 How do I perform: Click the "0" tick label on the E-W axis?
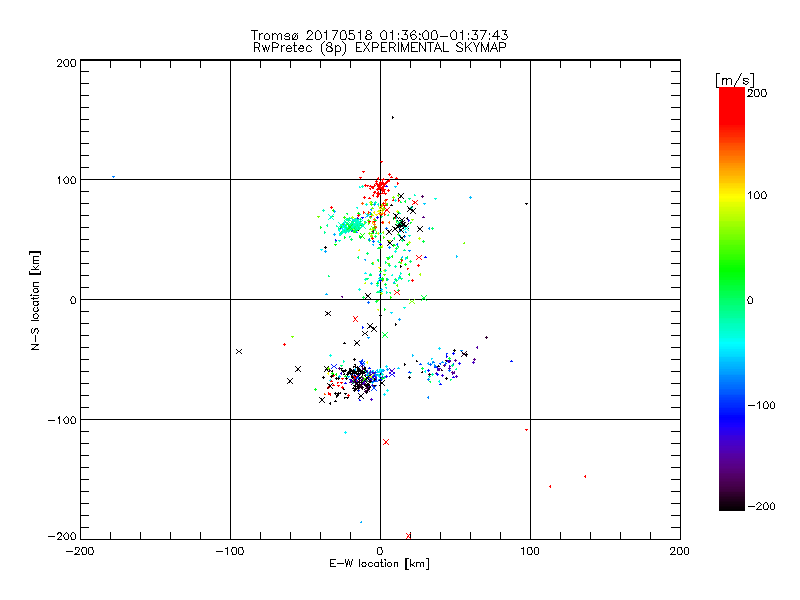click(380, 551)
